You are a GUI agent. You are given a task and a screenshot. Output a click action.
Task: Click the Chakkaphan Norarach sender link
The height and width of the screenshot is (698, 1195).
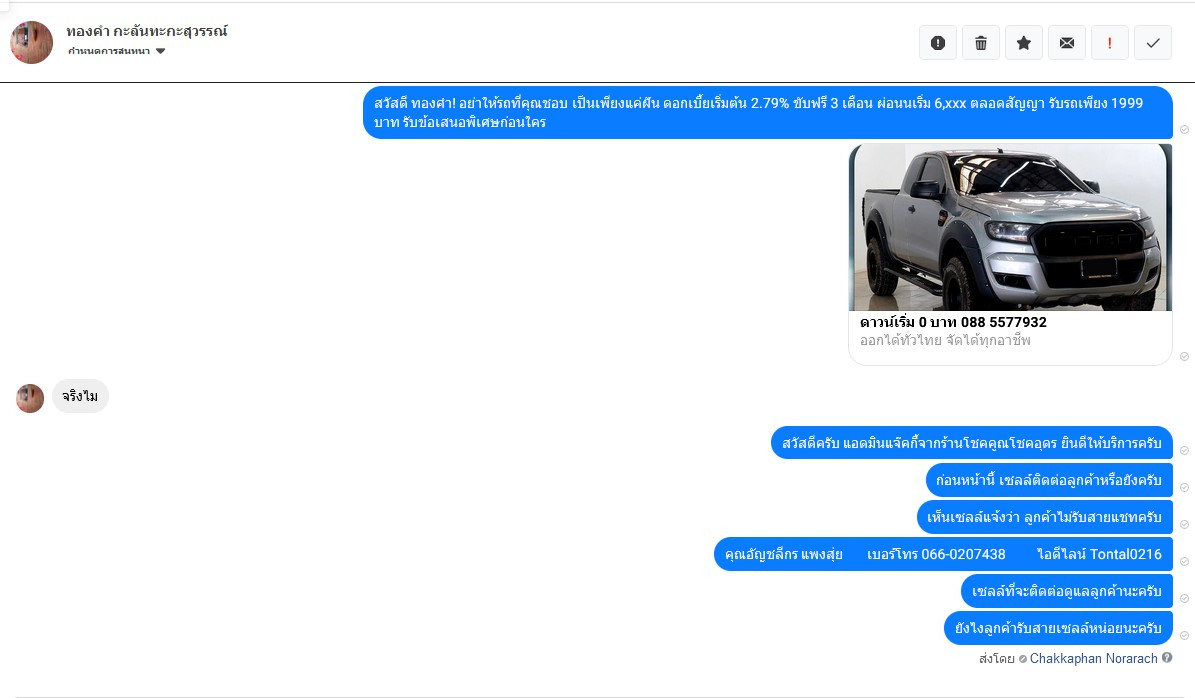[x=1093, y=658]
